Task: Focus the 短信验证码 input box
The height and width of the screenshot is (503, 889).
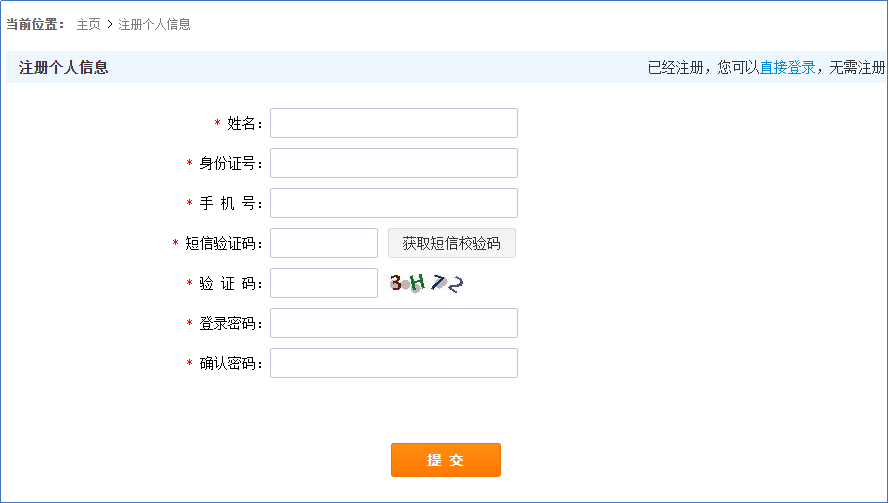Action: click(x=323, y=243)
